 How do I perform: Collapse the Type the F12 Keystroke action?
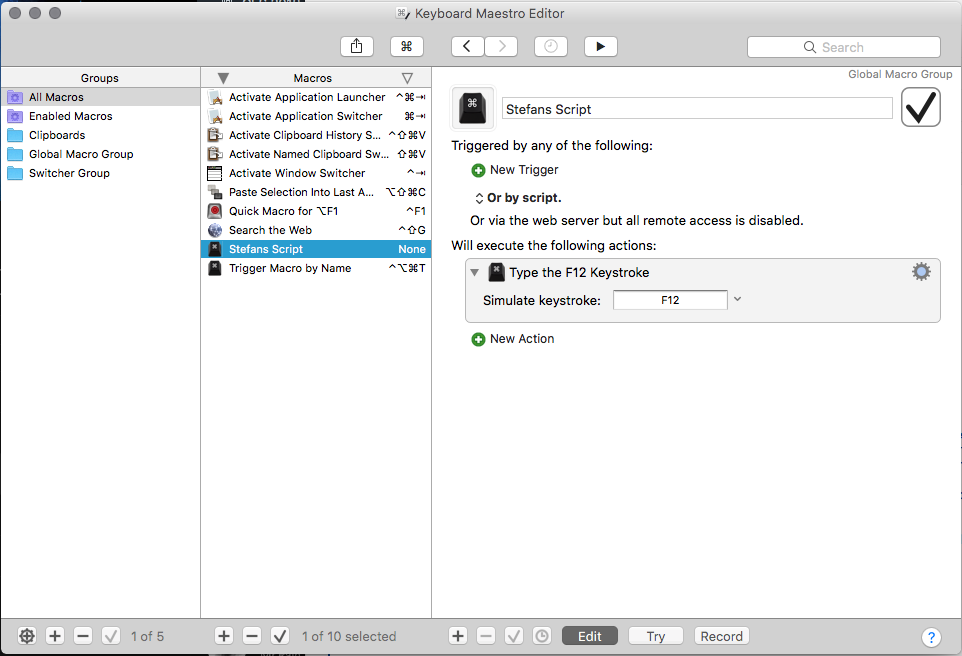[x=474, y=272]
